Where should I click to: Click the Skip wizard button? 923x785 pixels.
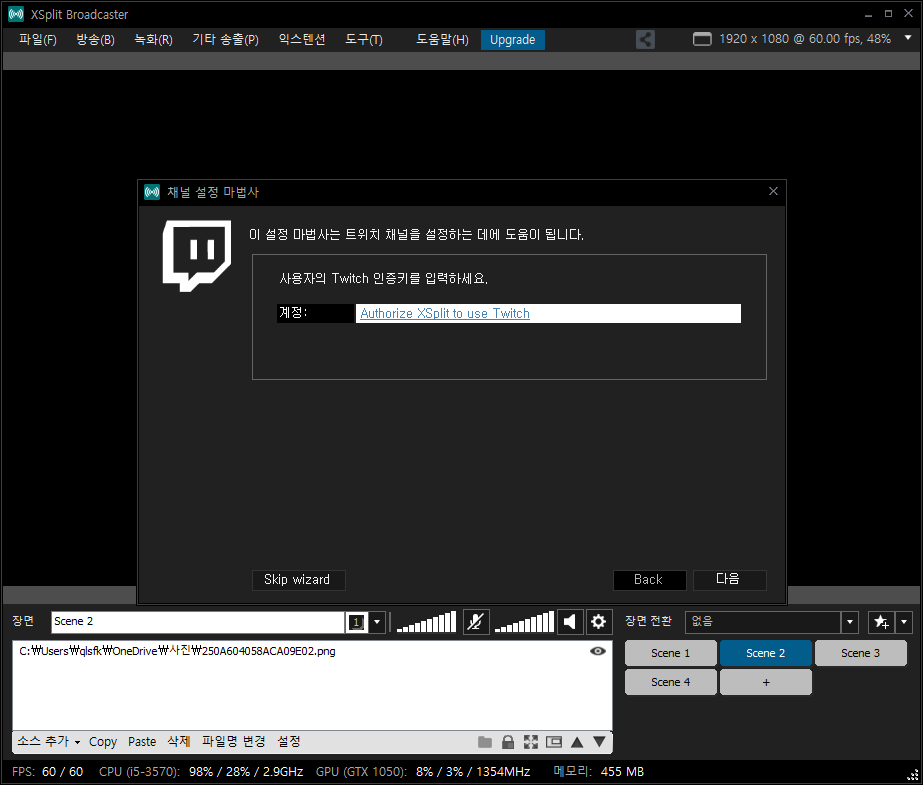pos(298,580)
